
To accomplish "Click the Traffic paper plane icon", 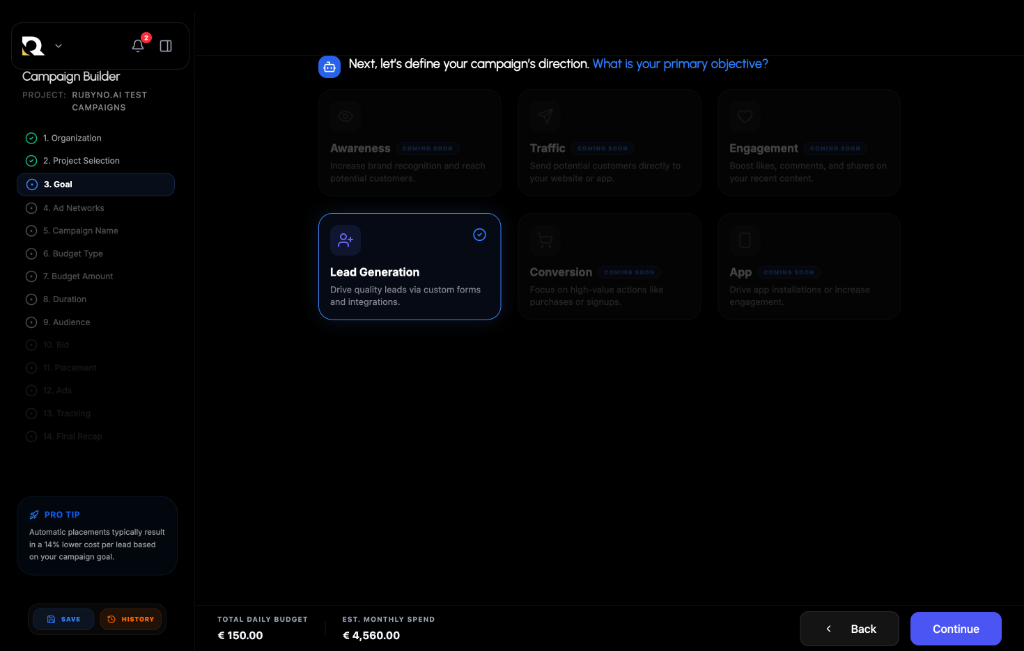I will point(545,116).
